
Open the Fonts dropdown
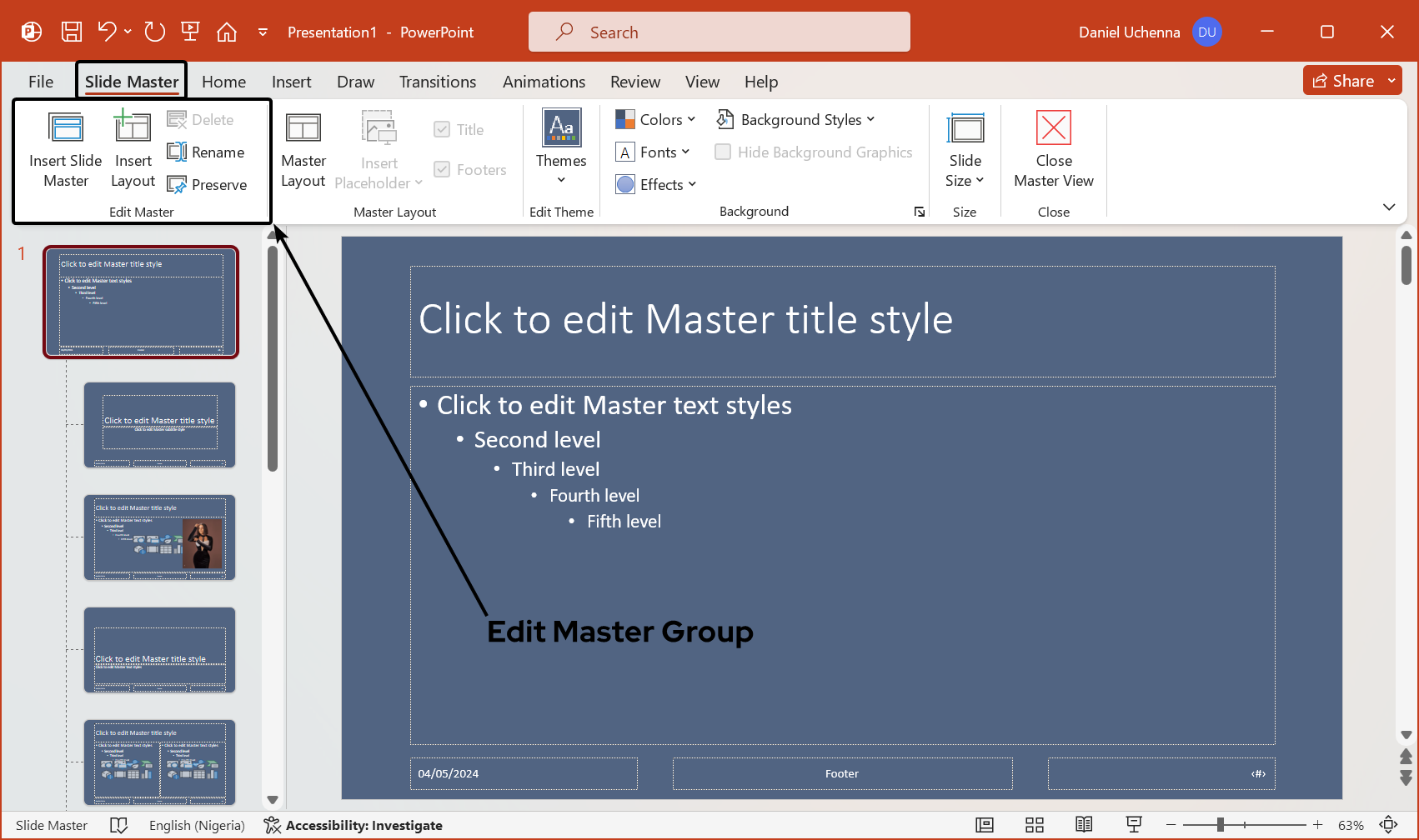coord(653,152)
